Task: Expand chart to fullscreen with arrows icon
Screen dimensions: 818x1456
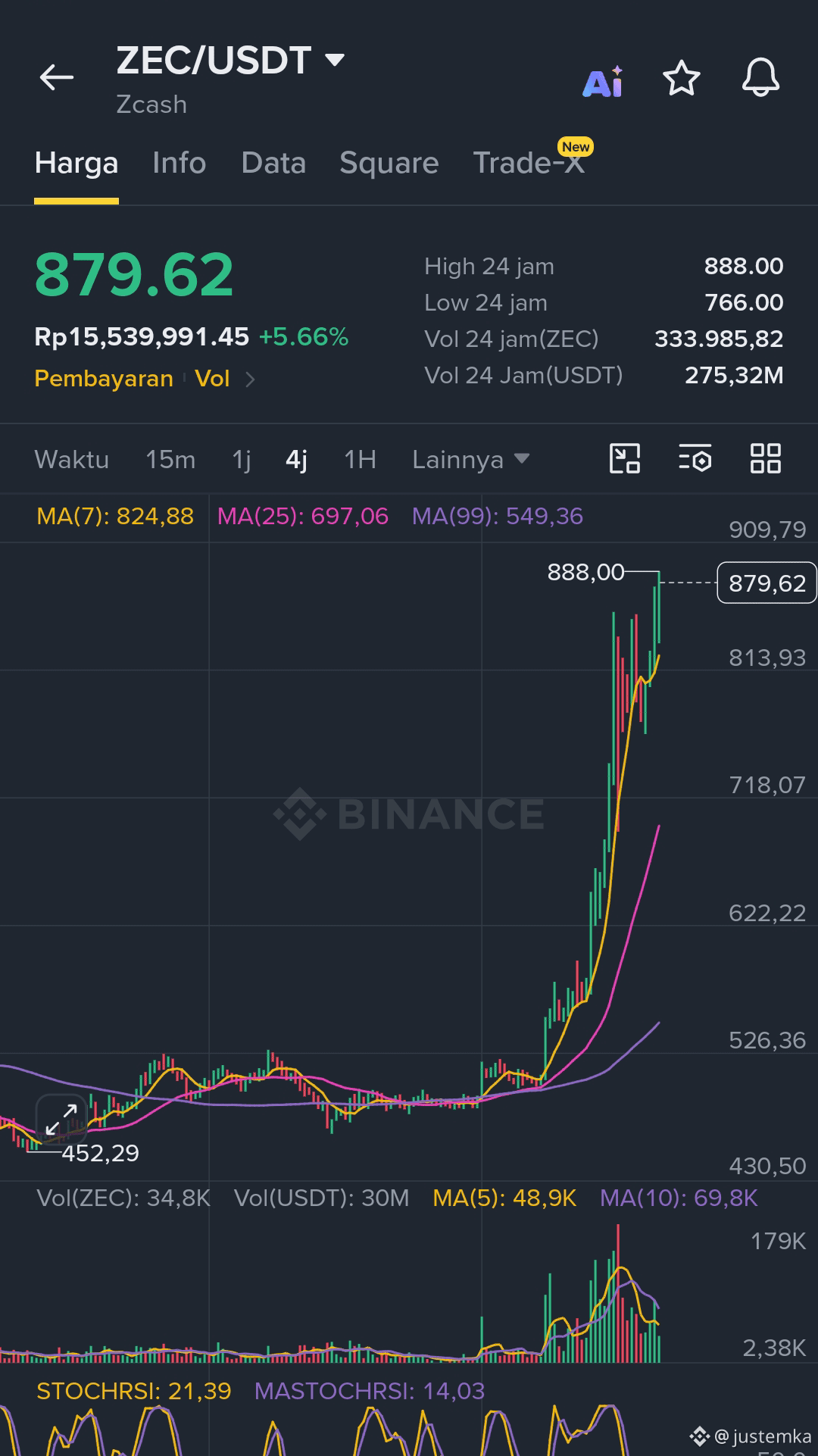Action: pyautogui.click(x=61, y=1119)
